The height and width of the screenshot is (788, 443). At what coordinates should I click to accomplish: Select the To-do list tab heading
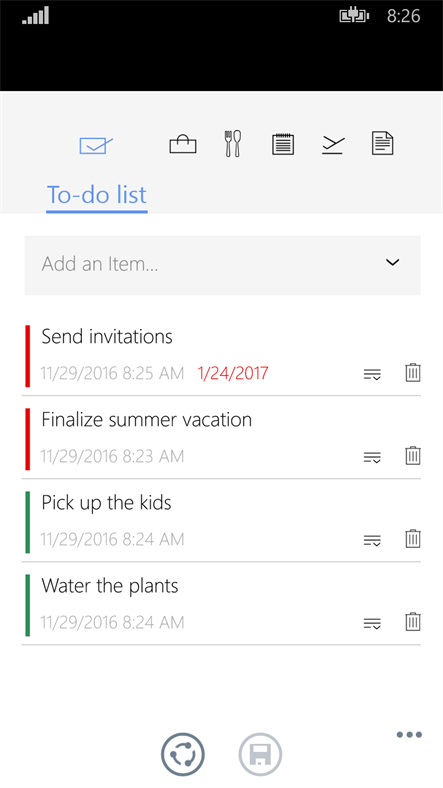(96, 195)
